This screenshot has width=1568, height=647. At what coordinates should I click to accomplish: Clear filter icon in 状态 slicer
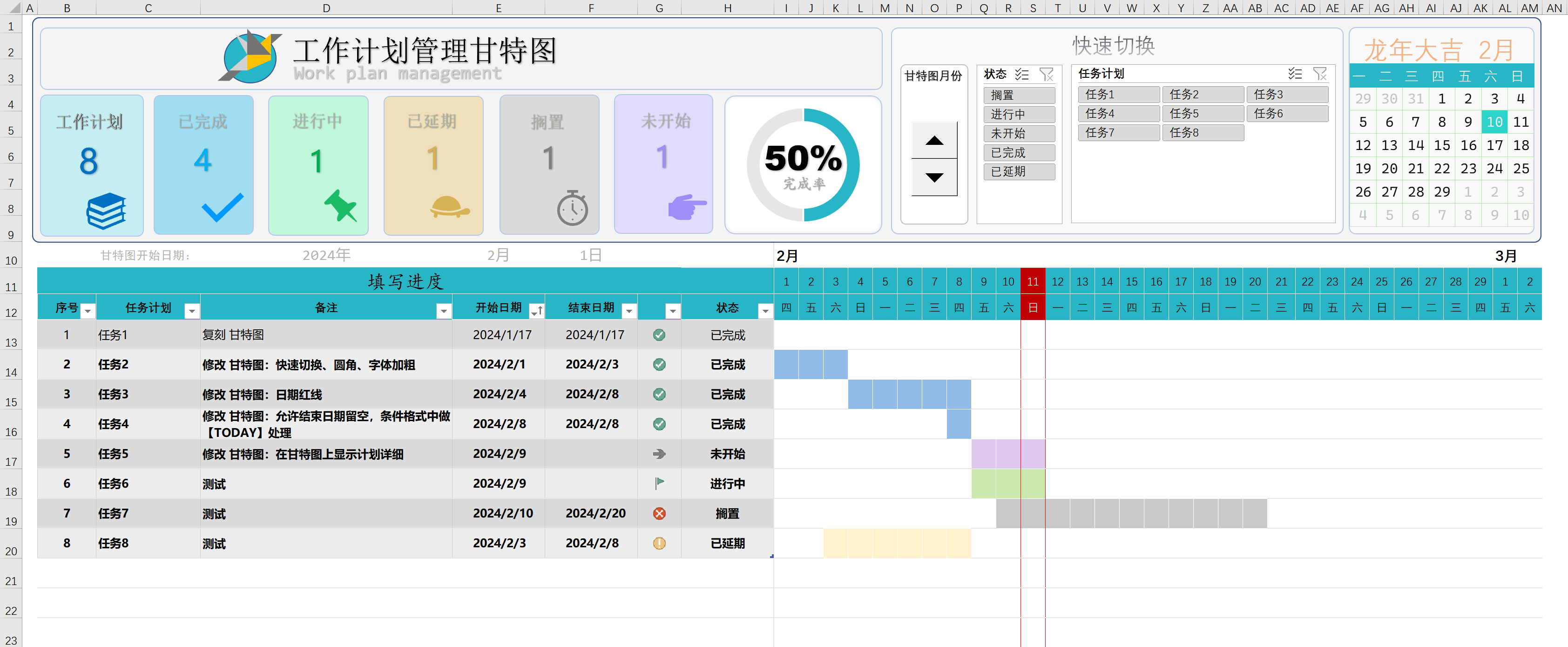(x=1047, y=75)
